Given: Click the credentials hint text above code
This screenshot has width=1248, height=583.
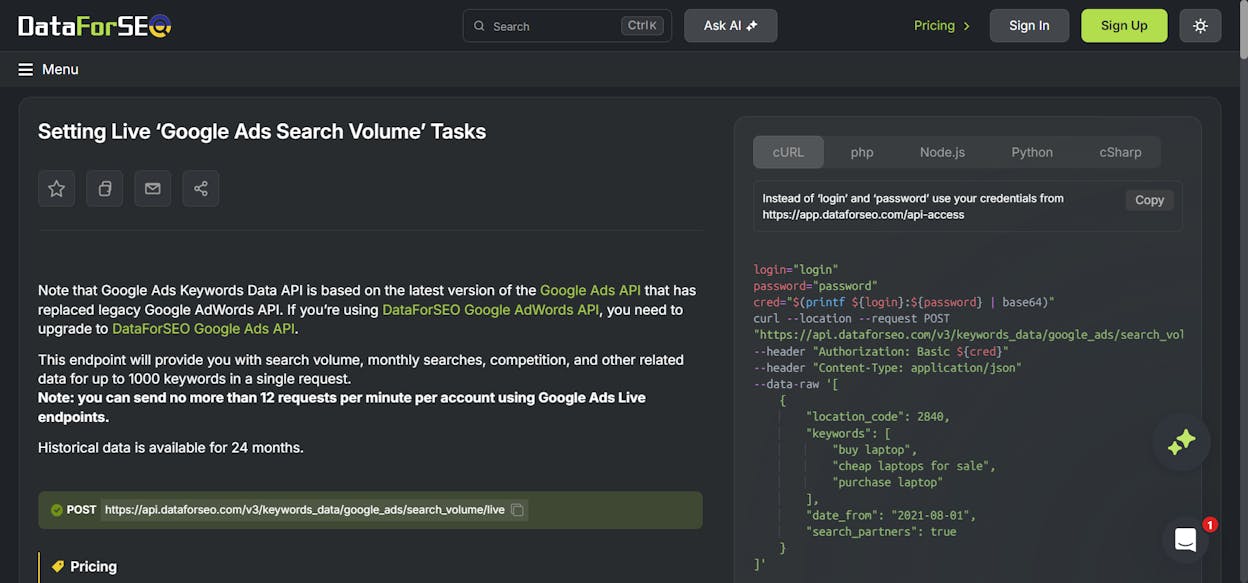Looking at the screenshot, I should 913,206.
